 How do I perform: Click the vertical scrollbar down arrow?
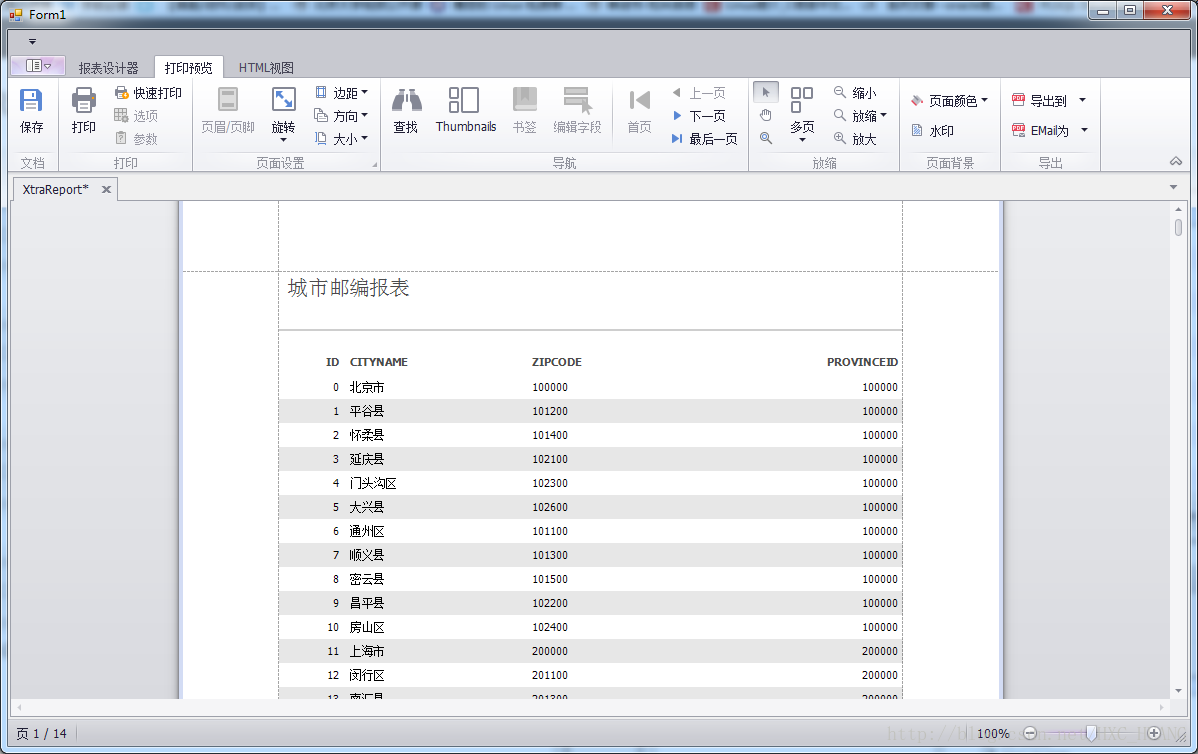point(1178,691)
